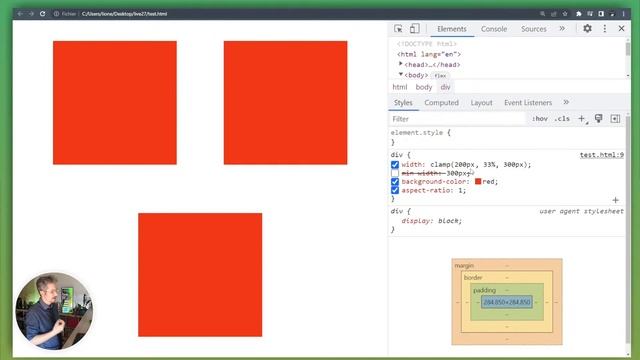Activate the inspect element picker tool
Image resolution: width=640 pixels, height=360 pixels.
pos(398,29)
